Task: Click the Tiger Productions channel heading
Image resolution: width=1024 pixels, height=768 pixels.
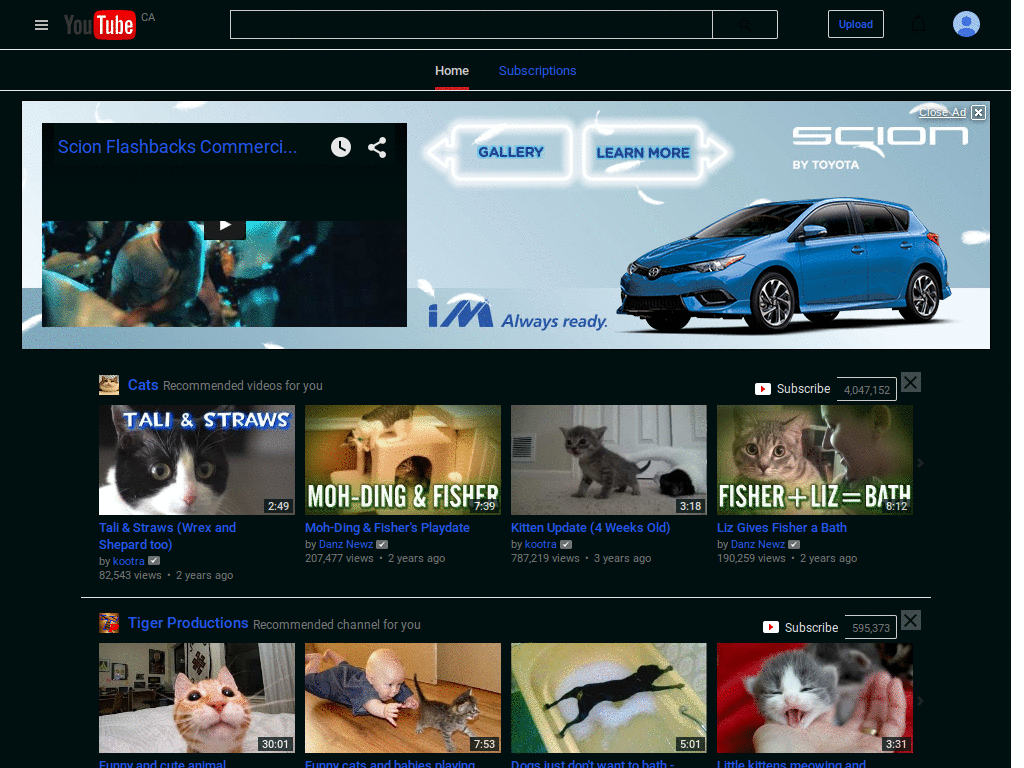Action: tap(188, 623)
